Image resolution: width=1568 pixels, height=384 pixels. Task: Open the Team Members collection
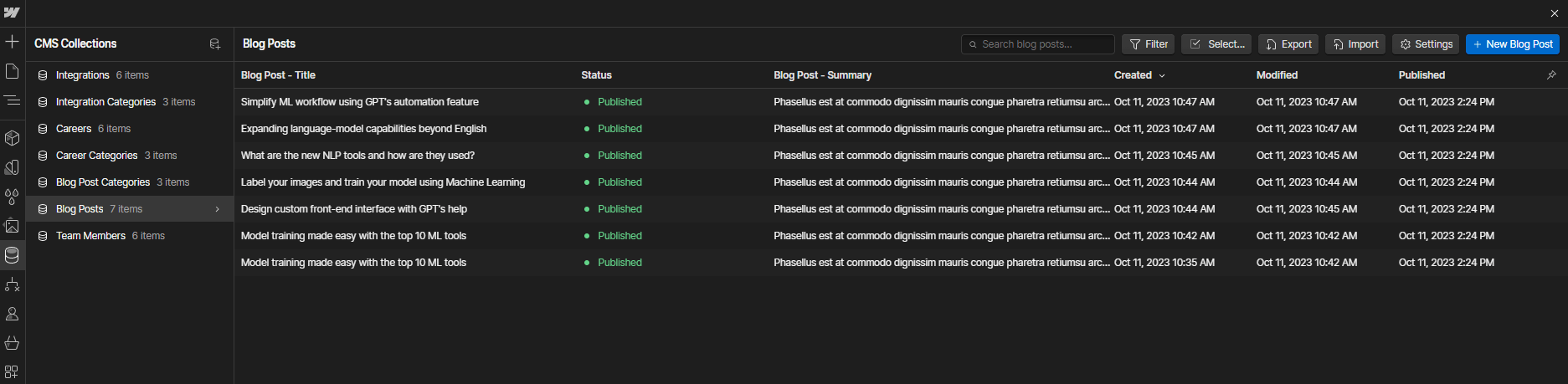130,236
